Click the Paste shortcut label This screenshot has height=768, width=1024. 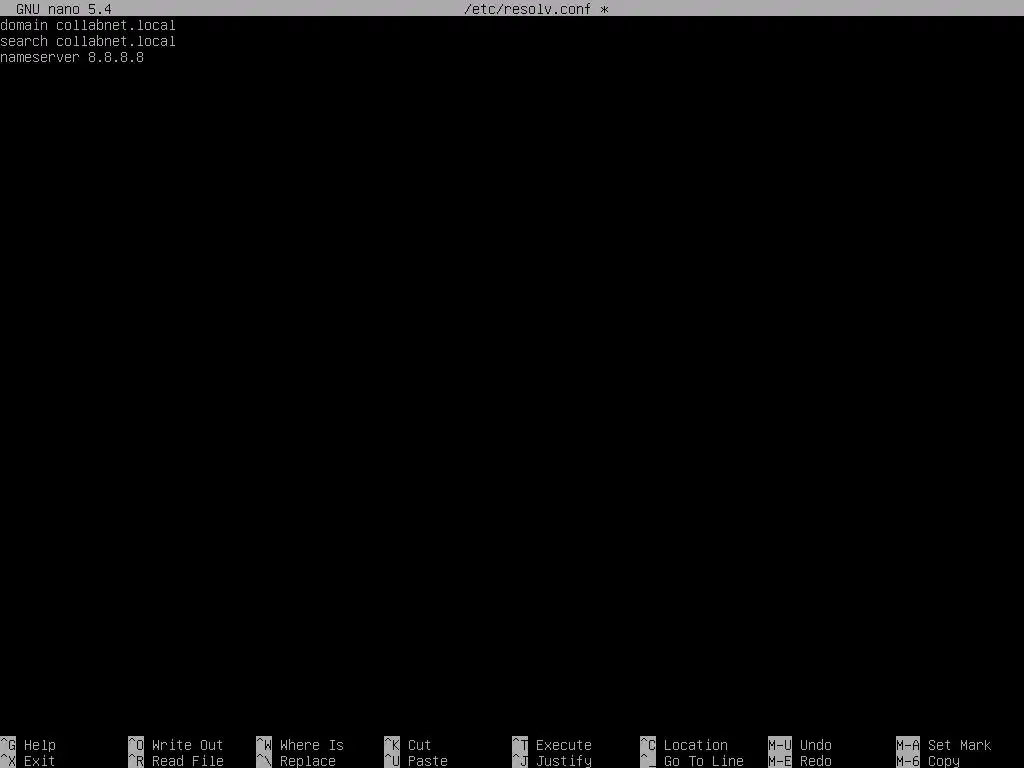point(428,761)
